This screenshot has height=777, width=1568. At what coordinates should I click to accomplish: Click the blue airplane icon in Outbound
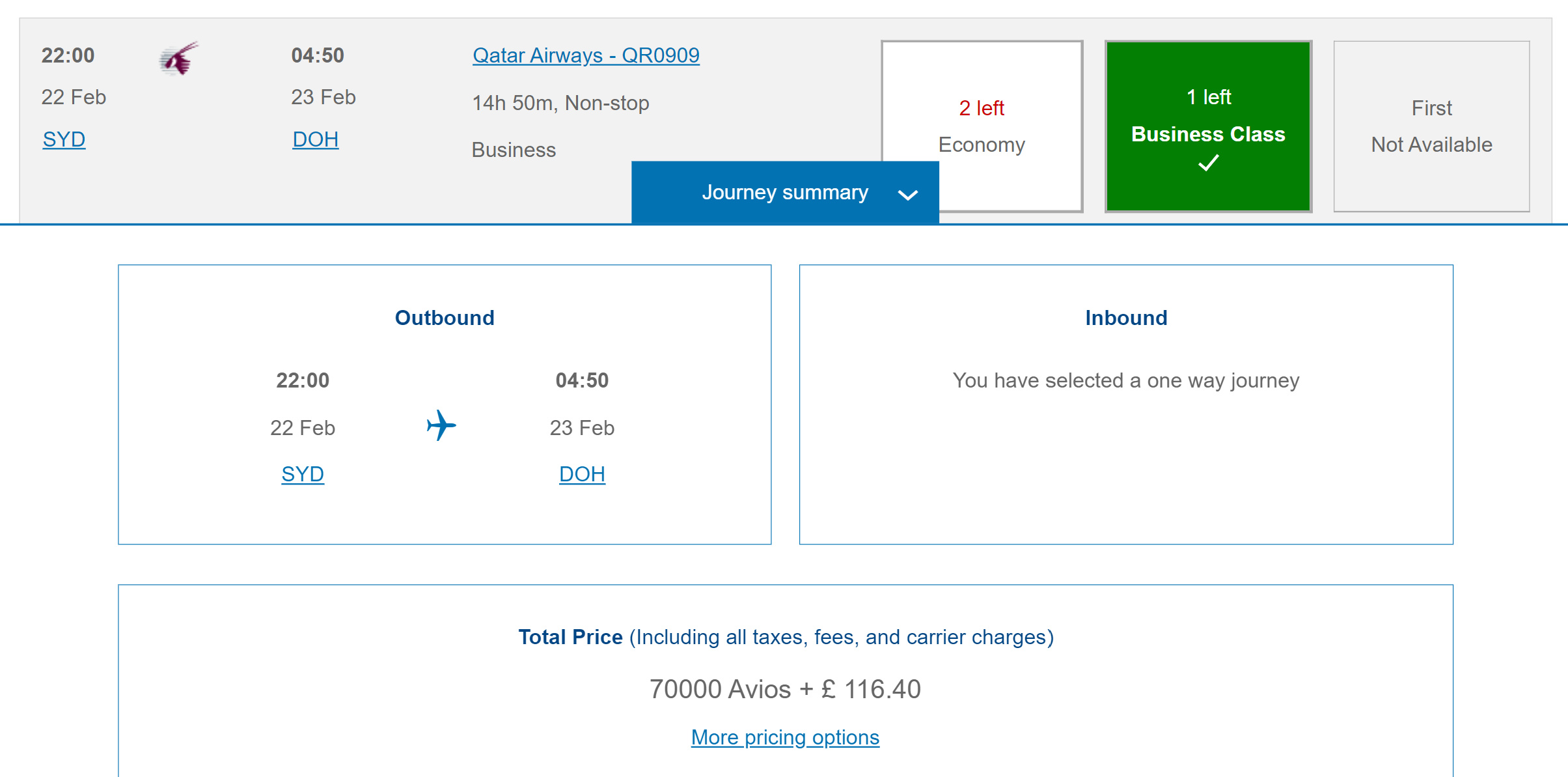(x=441, y=425)
